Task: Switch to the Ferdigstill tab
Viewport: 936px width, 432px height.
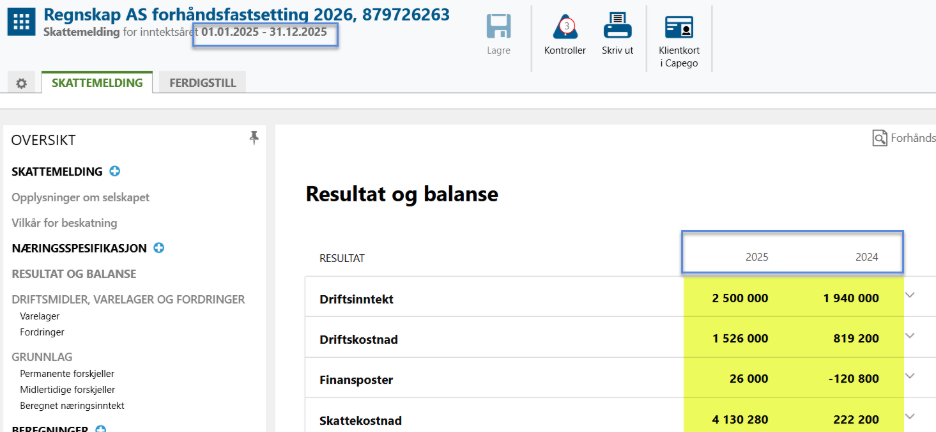Action: point(203,83)
